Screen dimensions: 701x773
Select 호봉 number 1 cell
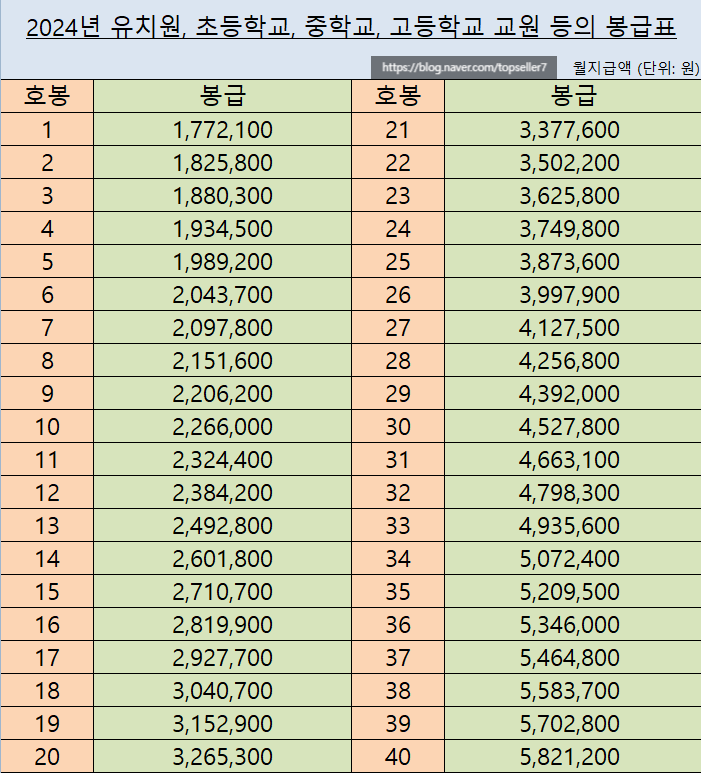pyautogui.click(x=47, y=130)
